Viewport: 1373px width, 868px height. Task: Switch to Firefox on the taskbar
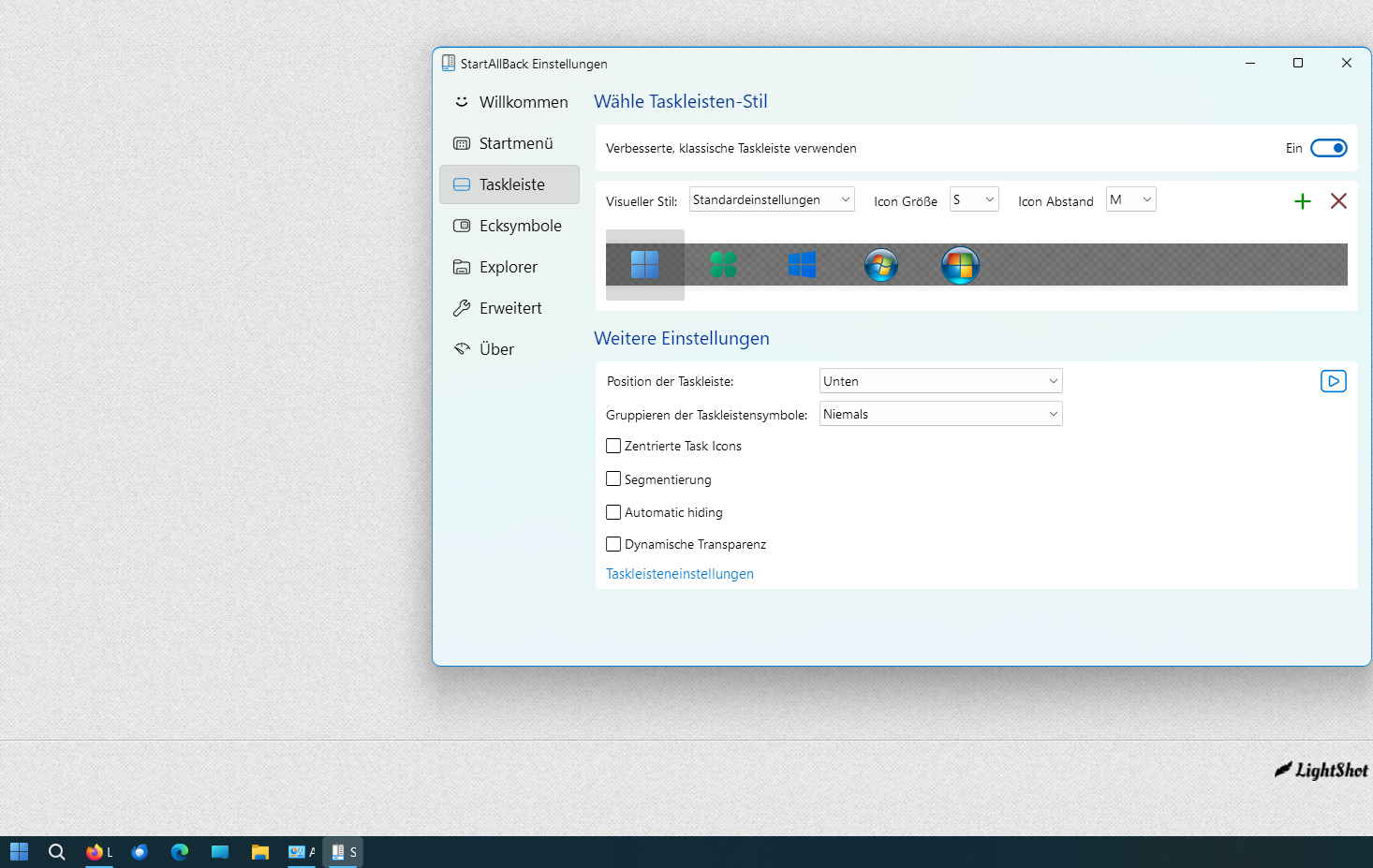[x=98, y=852]
